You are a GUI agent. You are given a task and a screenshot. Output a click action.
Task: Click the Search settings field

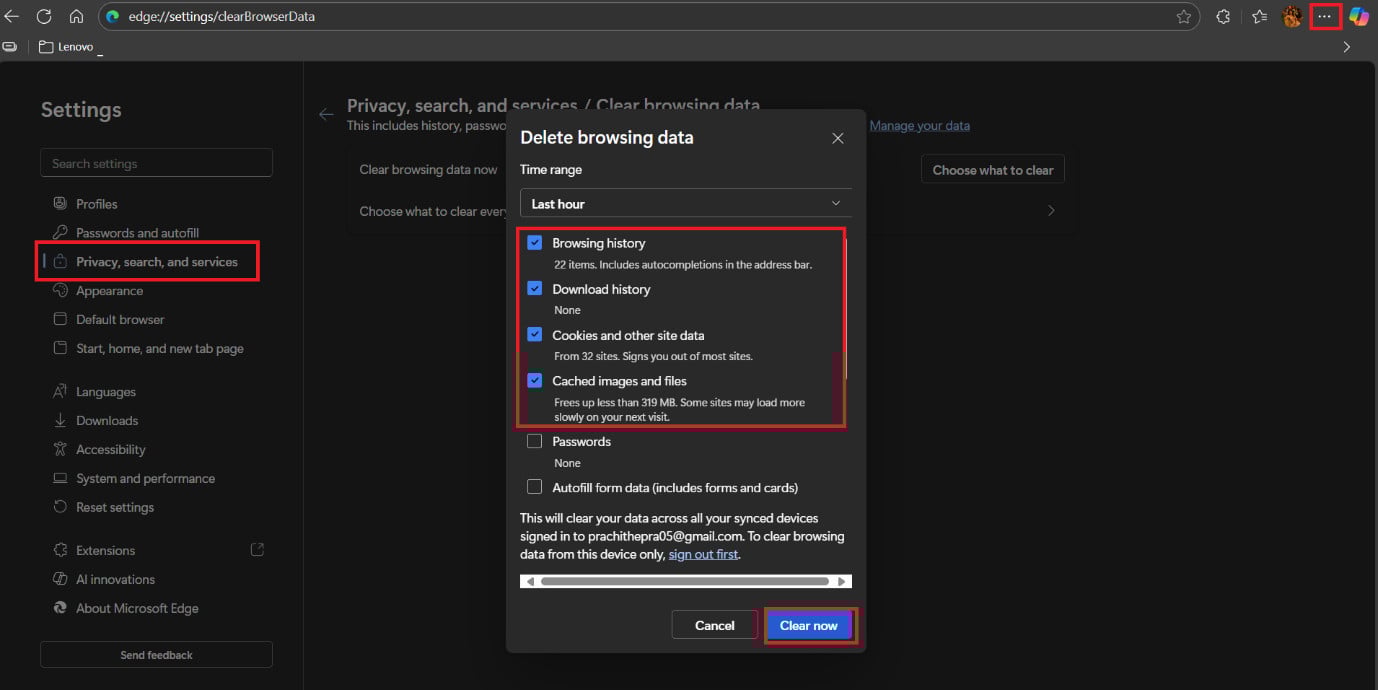156,163
